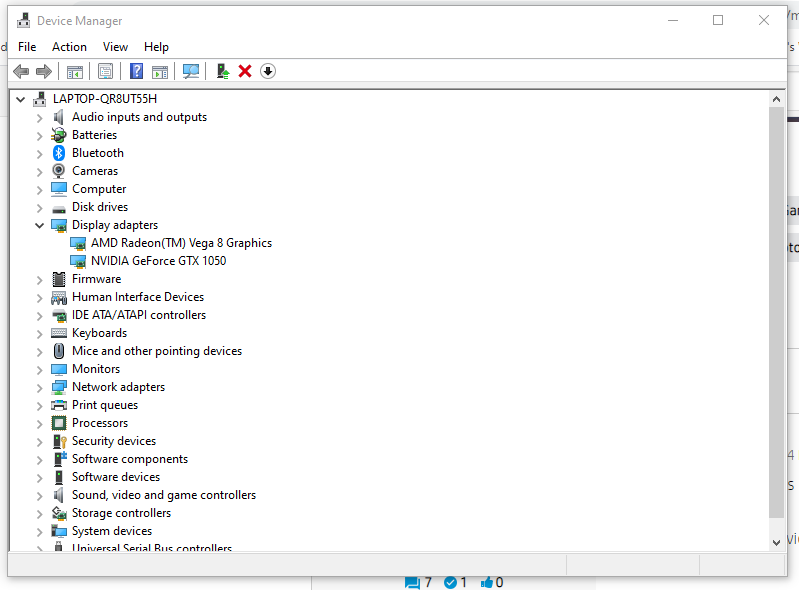
Task: Click the Processors chip icon
Action: pos(59,423)
